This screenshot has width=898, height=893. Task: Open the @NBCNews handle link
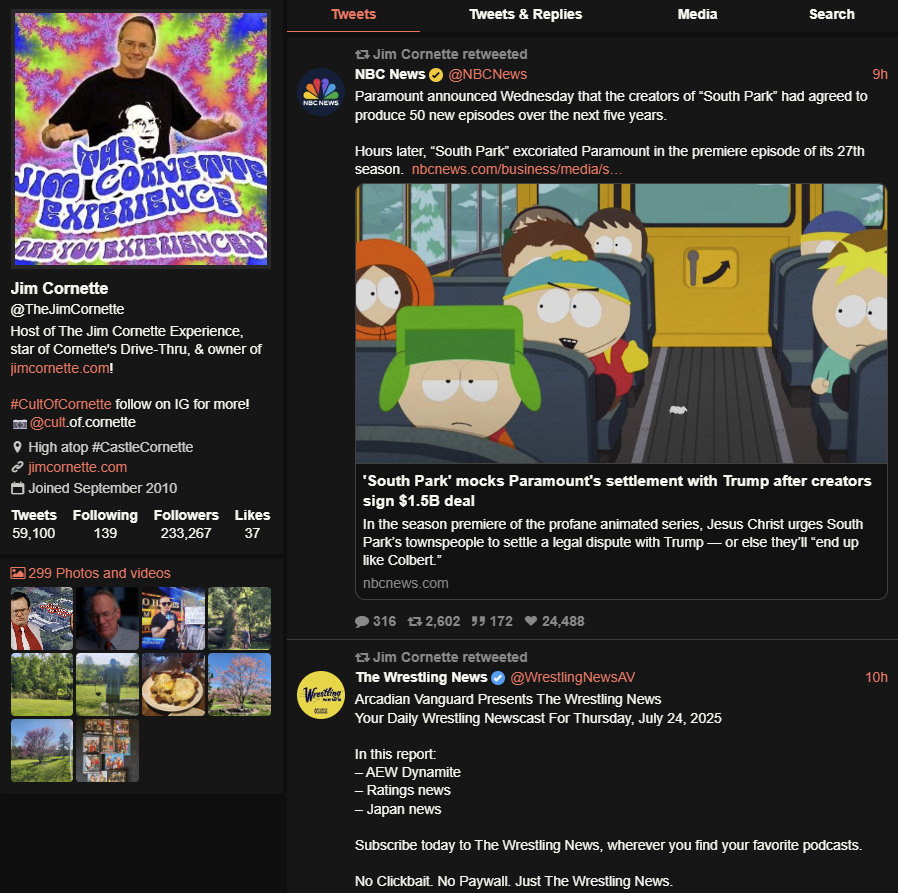click(487, 74)
